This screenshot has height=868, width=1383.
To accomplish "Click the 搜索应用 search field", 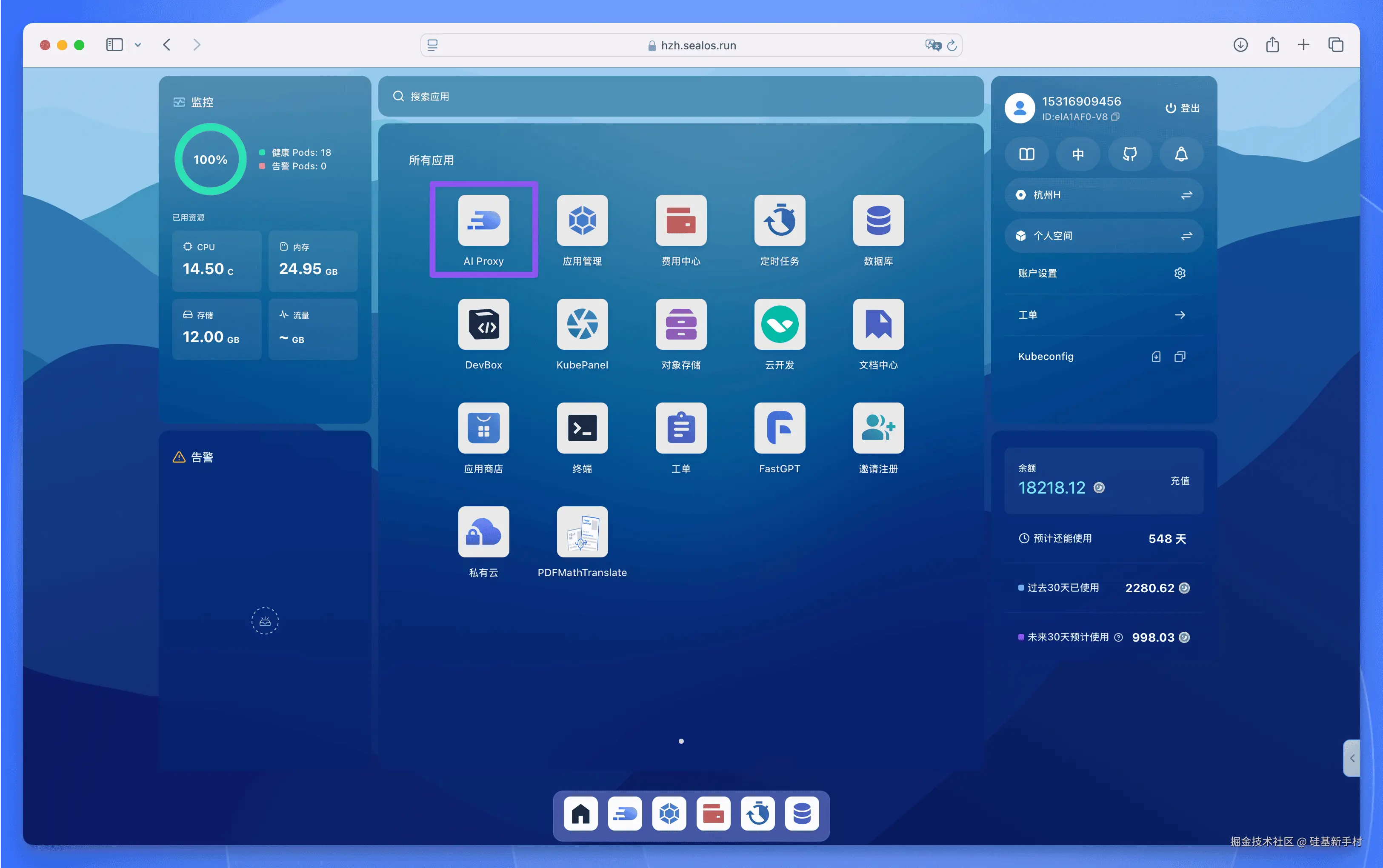I will (680, 97).
